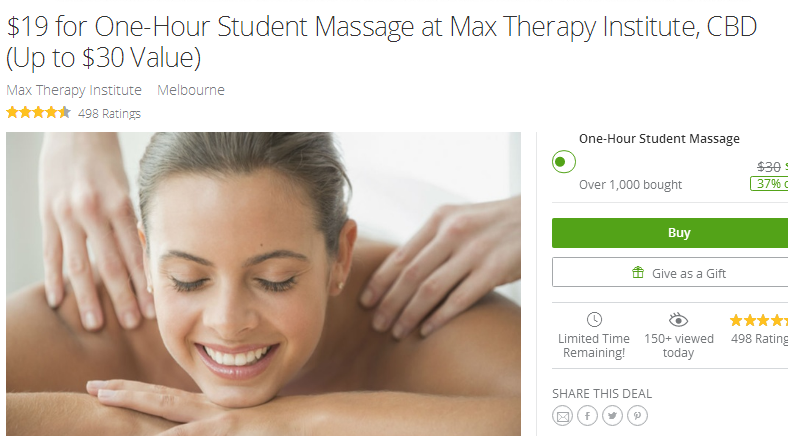788x436 pixels.
Task: Open the 498 Ratings link under title
Action: click(109, 114)
